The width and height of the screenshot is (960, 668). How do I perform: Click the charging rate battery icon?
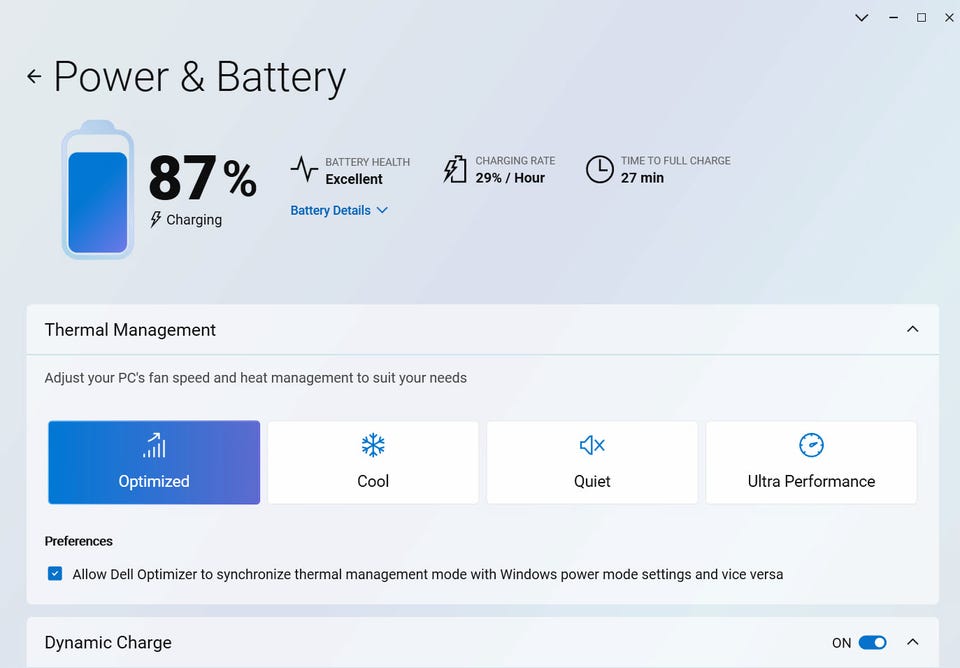[454, 169]
